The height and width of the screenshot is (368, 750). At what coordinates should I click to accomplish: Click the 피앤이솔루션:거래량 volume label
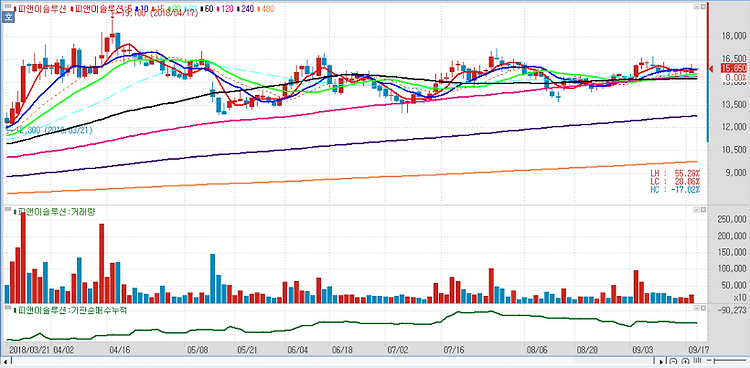[x=55, y=211]
